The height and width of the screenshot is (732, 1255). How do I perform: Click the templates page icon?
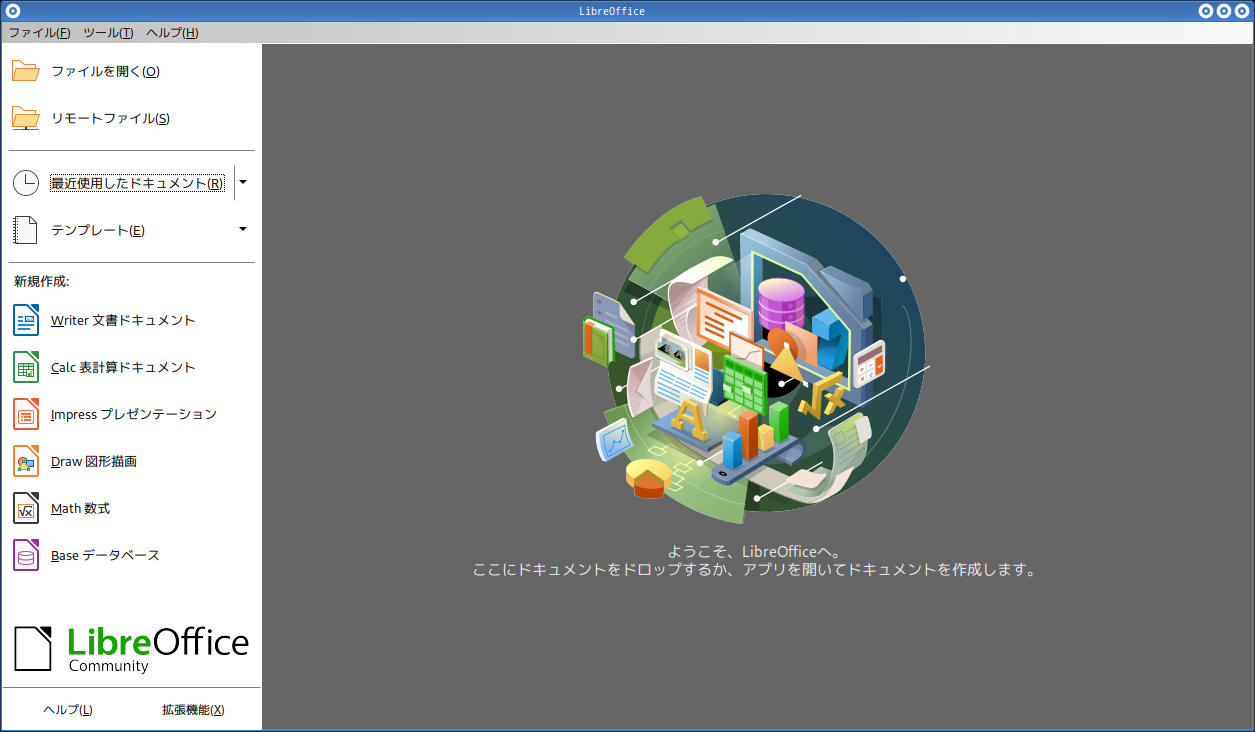[26, 230]
